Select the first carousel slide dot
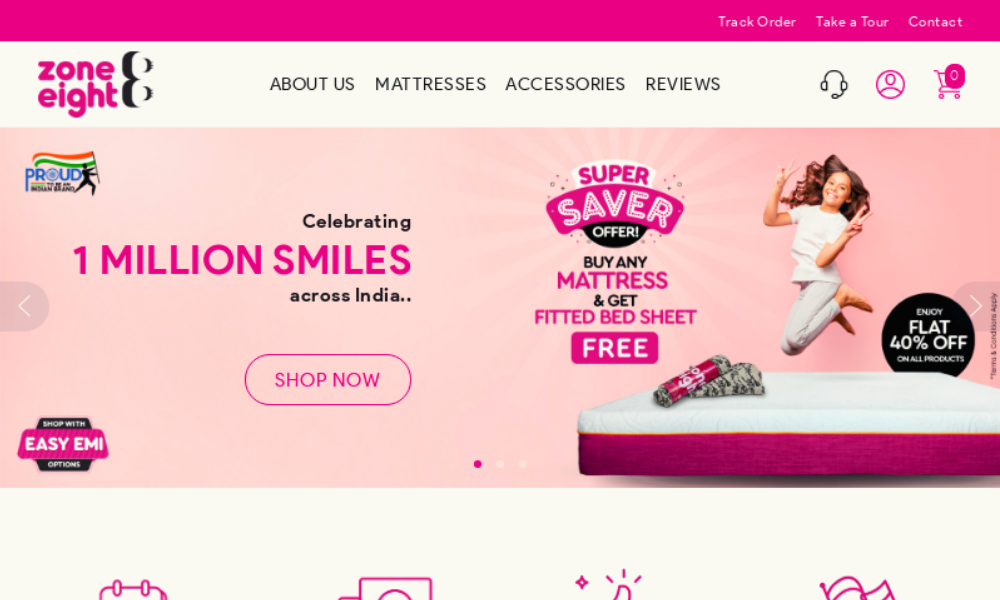Viewport: 1000px width, 600px height. 478,464
